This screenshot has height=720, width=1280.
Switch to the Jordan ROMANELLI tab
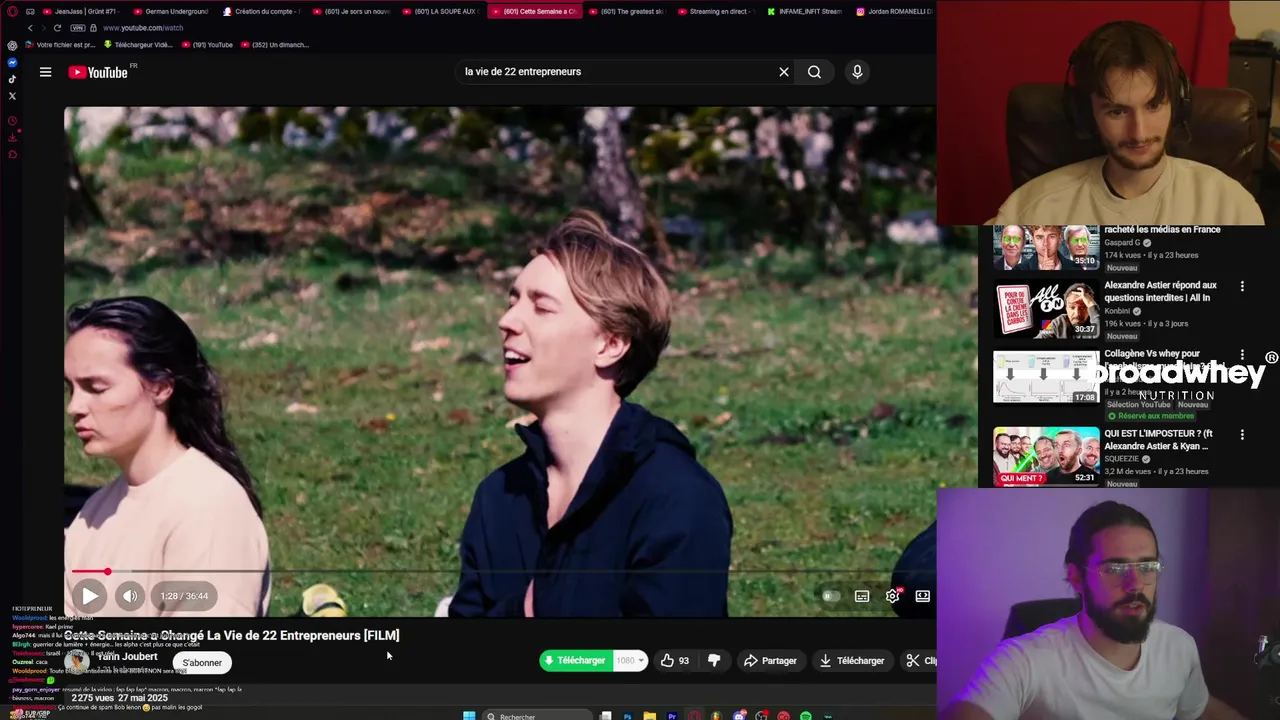893,11
